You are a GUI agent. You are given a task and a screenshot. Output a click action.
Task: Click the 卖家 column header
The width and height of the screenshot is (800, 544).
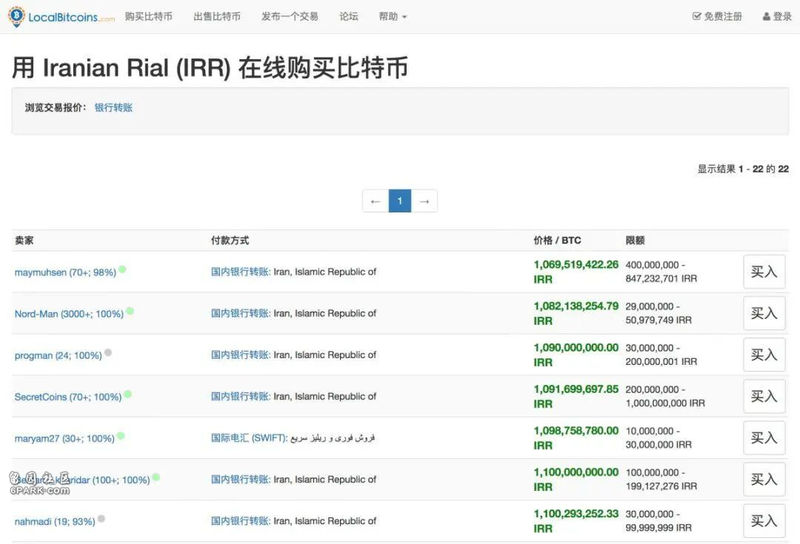click(24, 240)
